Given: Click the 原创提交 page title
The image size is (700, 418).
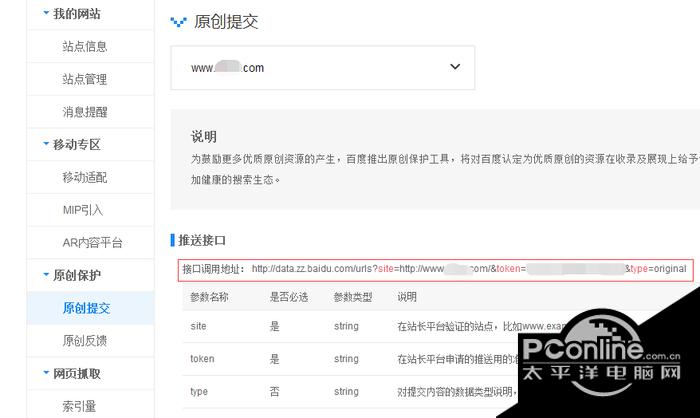Looking at the screenshot, I should click(x=226, y=21).
